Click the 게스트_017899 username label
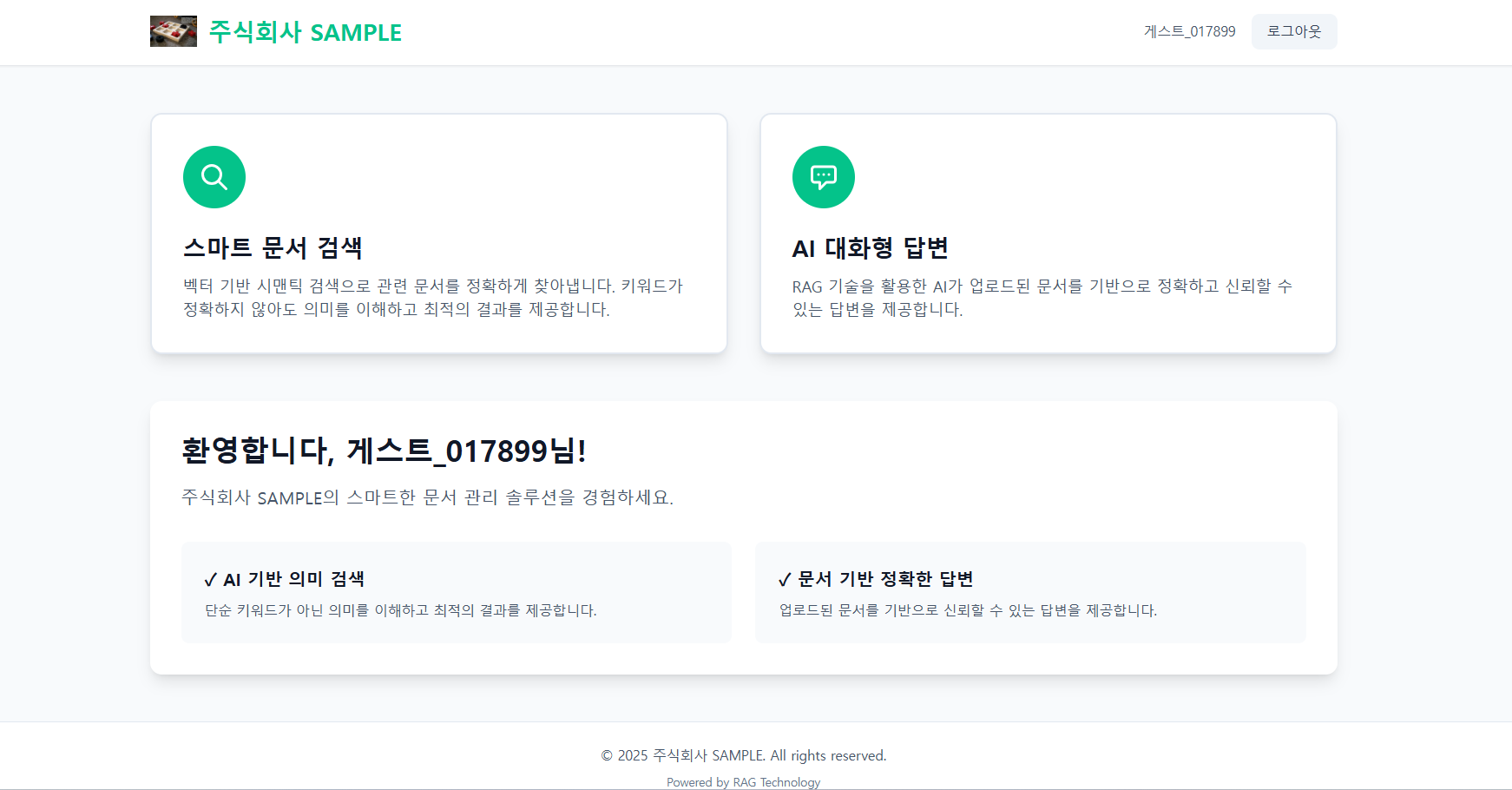Image resolution: width=1512 pixels, height=790 pixels. (x=1188, y=31)
